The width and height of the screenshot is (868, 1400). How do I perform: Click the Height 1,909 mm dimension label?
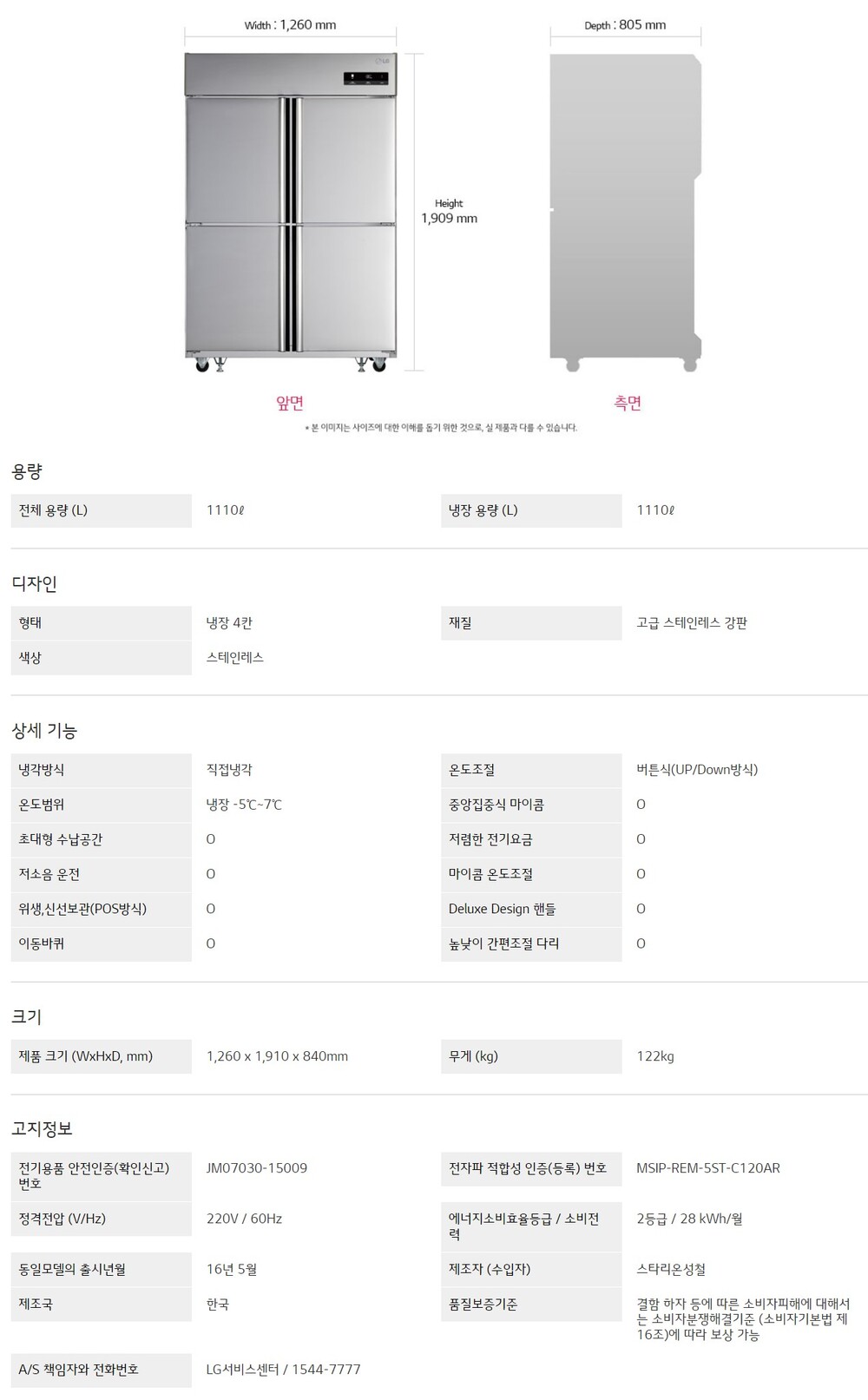[449, 212]
